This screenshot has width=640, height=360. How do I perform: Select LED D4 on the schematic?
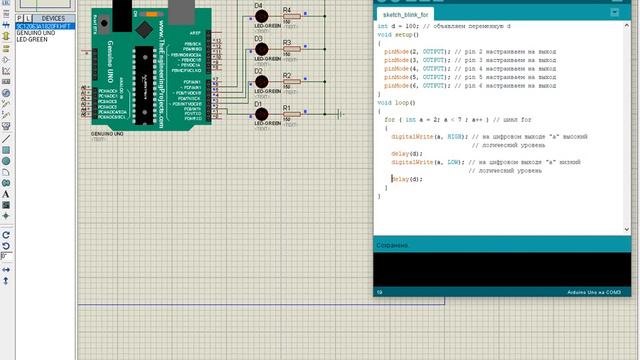(x=262, y=16)
